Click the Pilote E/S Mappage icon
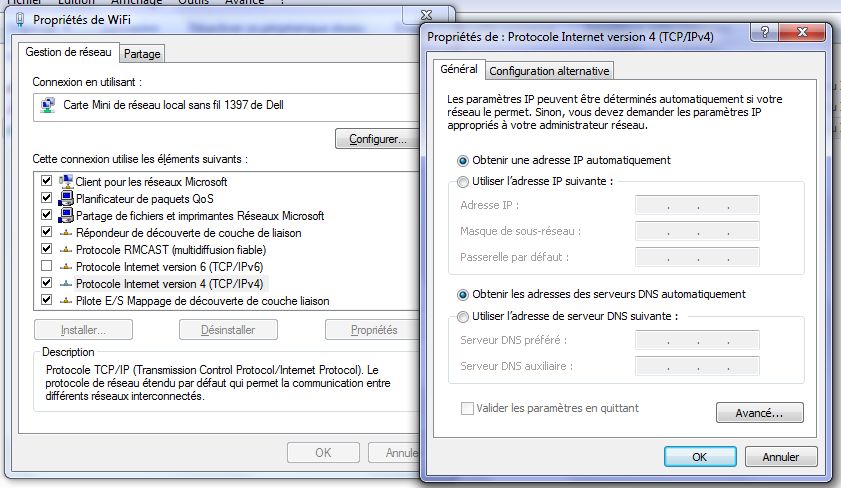Viewport: 841px width, 488px height. click(65, 301)
